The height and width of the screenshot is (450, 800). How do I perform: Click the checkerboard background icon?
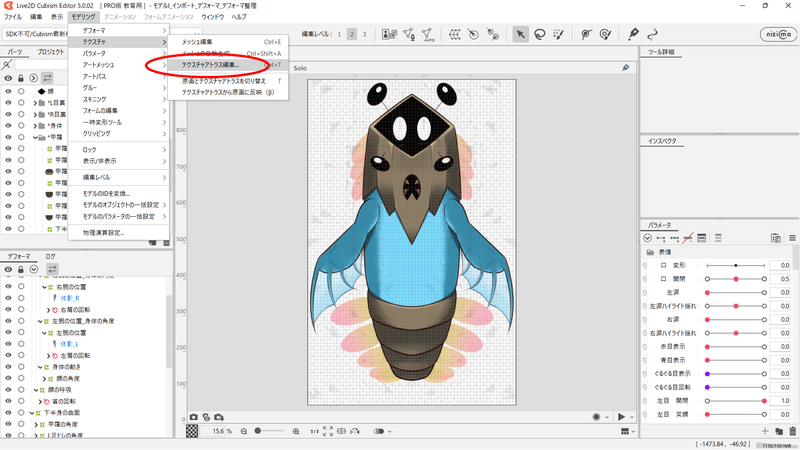[192, 431]
